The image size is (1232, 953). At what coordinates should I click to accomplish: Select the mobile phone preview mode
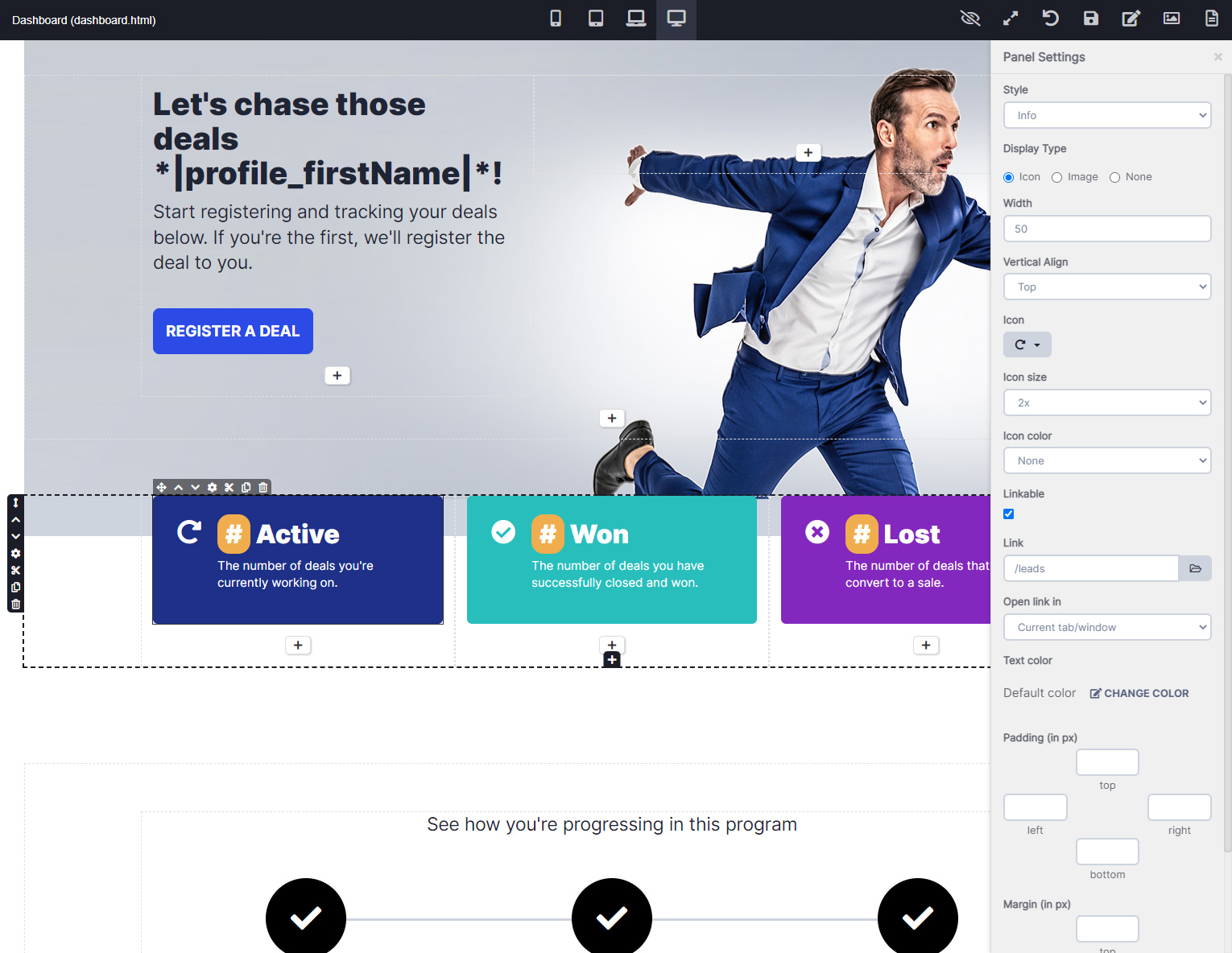(x=556, y=18)
